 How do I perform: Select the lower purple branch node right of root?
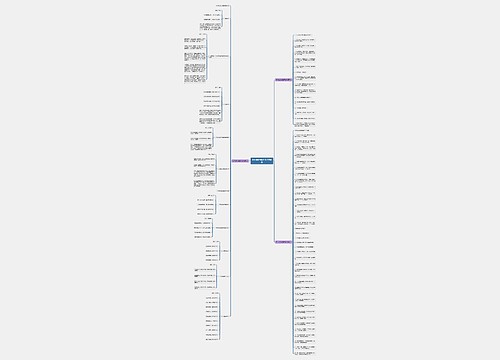[x=283, y=242]
